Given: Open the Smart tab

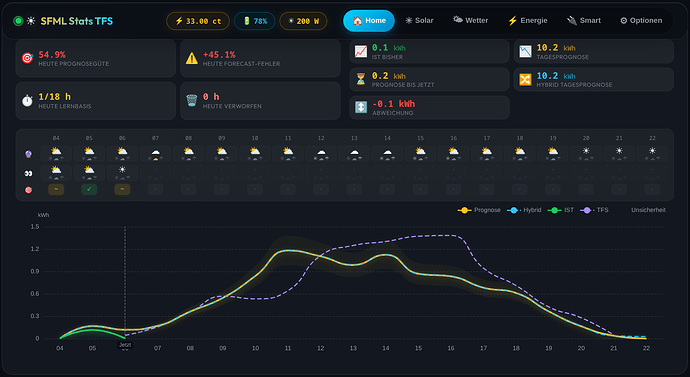Looking at the screenshot, I should pos(584,21).
